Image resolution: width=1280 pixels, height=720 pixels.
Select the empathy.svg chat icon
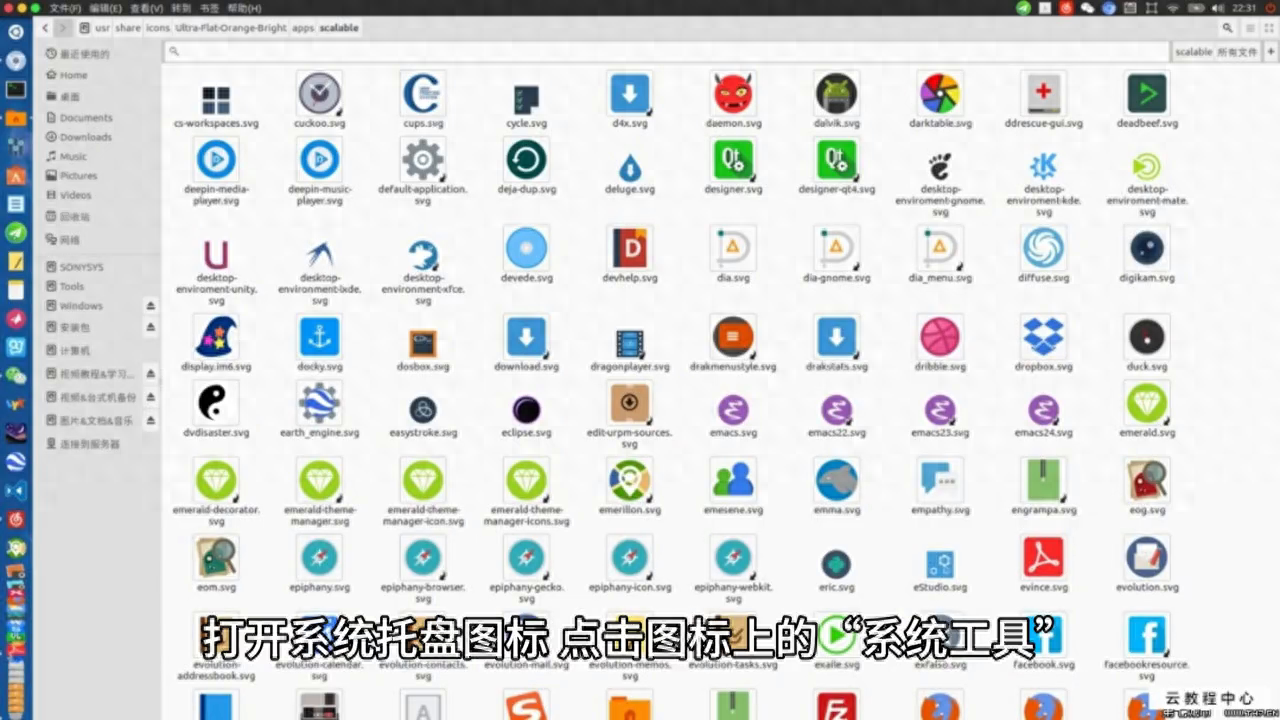point(940,480)
